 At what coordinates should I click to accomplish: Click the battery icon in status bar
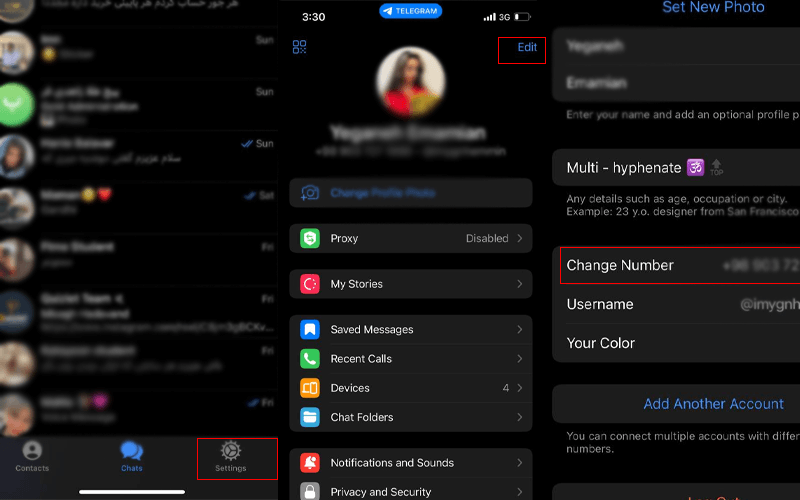coord(522,17)
